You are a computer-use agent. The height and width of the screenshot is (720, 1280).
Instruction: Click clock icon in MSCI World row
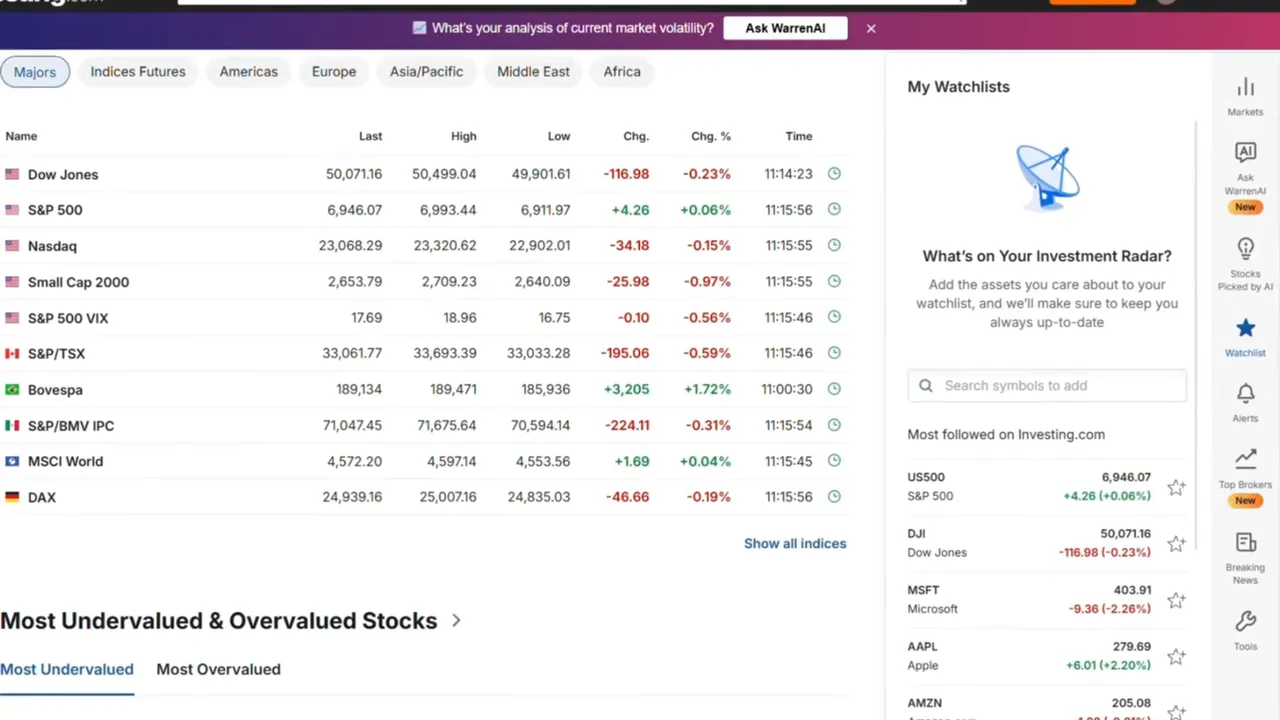(834, 461)
